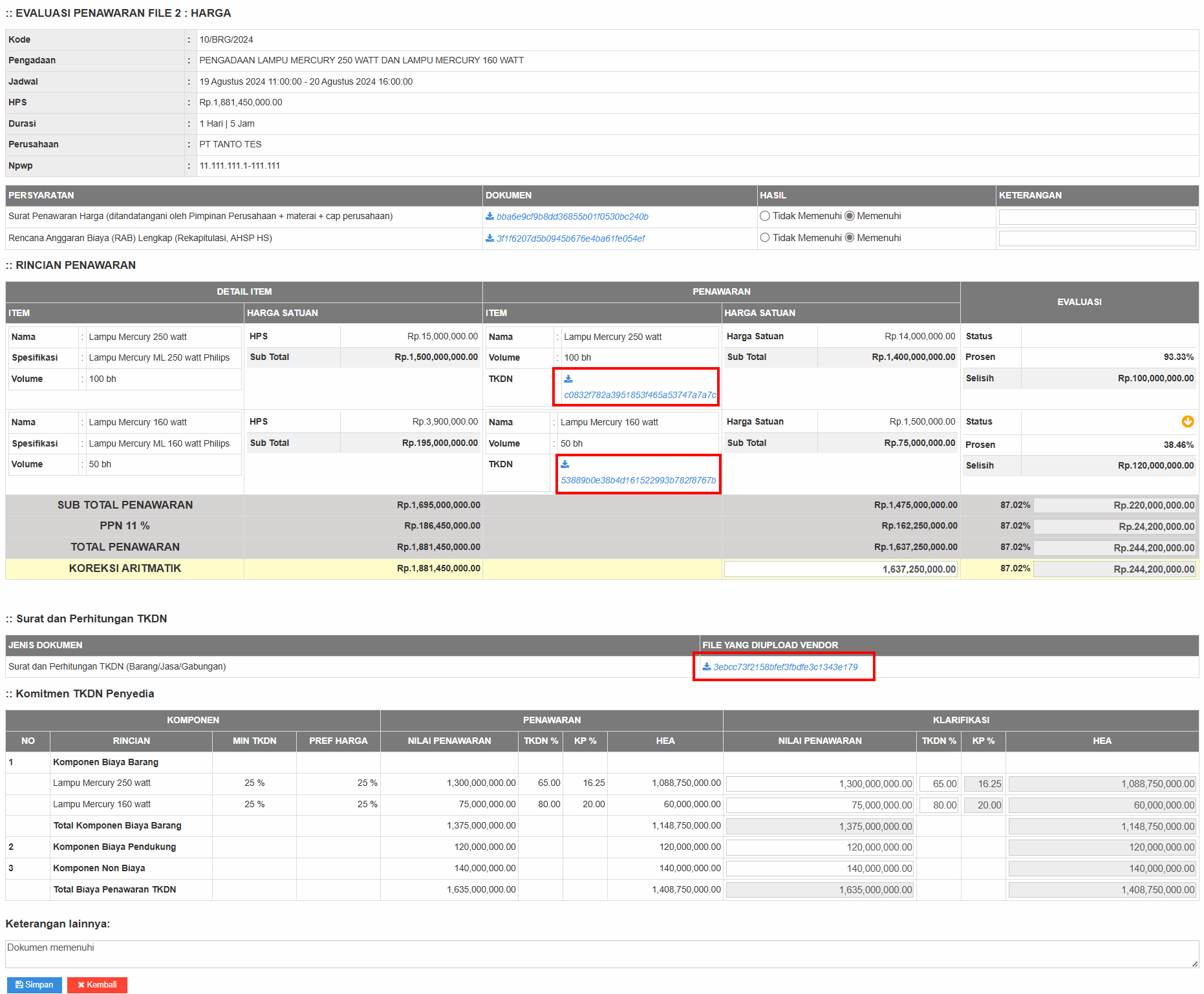Click the Koreksi Aritmatik value input field

pos(840,569)
